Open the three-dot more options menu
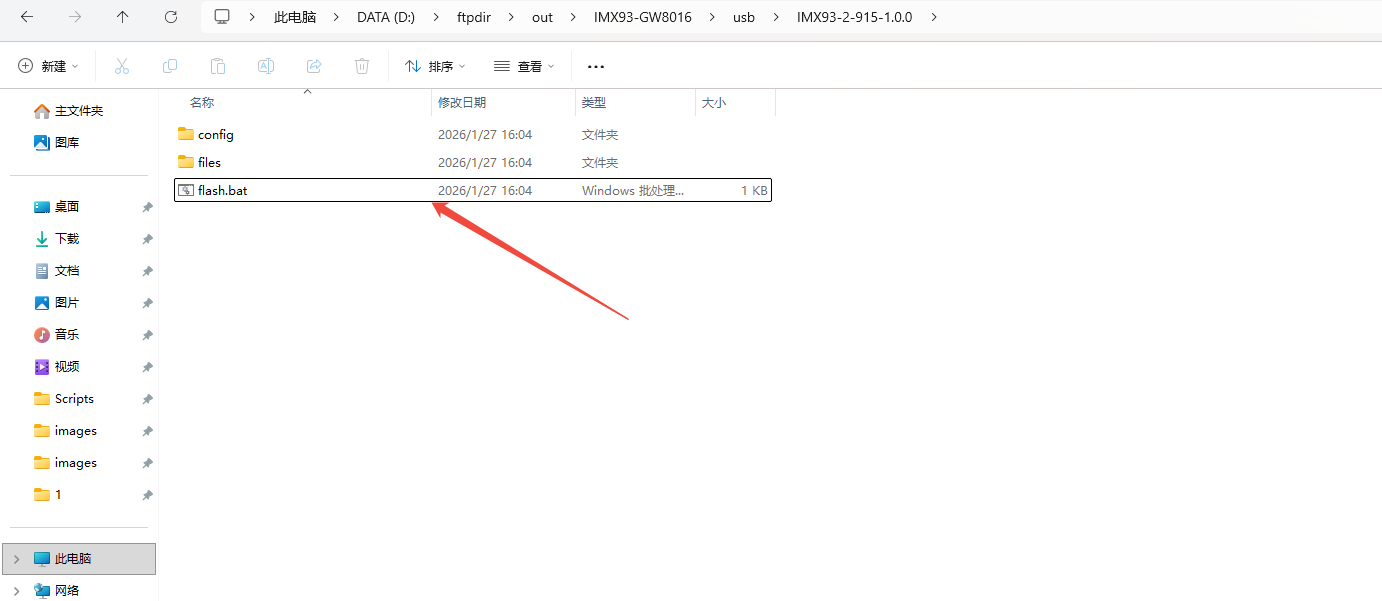Screen dimensions: 1382x601 click(596, 66)
